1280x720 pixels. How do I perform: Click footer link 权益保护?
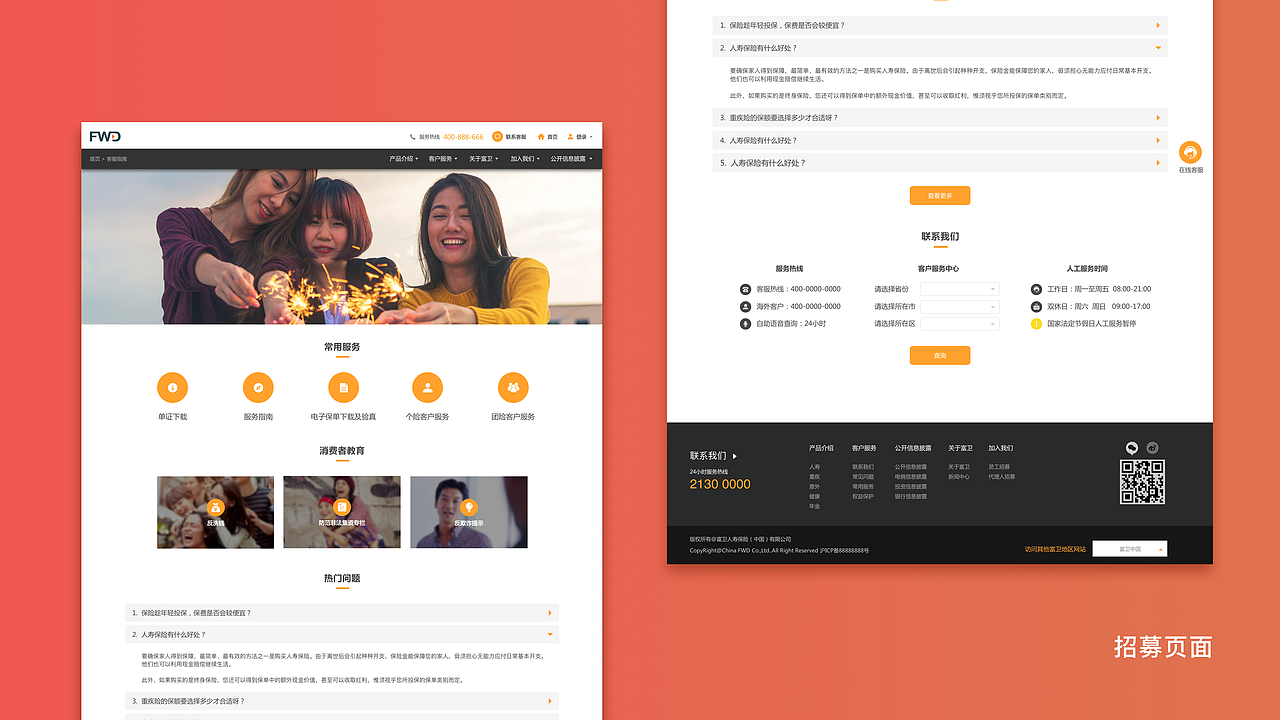863,496
